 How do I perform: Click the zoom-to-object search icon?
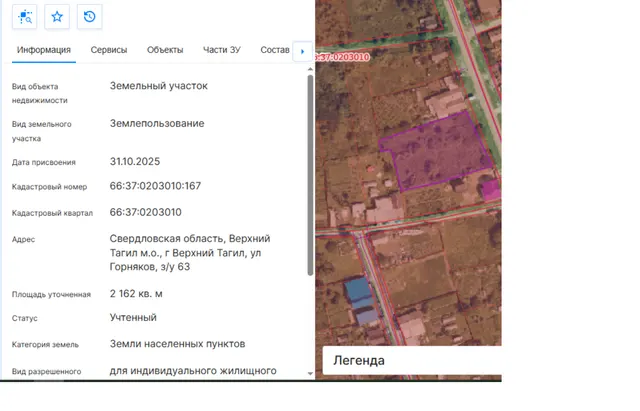click(x=24, y=17)
